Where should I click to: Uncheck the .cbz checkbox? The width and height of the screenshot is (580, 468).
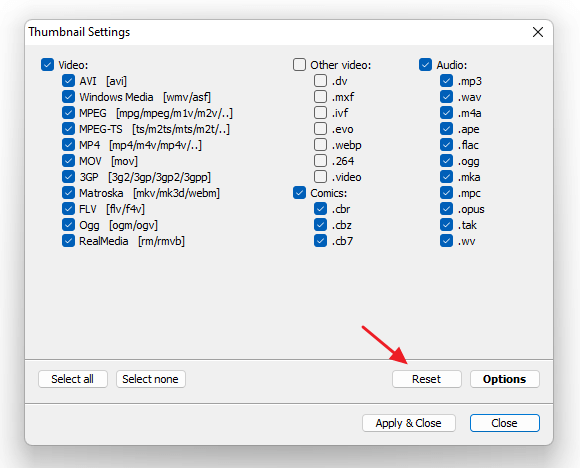click(x=320, y=225)
